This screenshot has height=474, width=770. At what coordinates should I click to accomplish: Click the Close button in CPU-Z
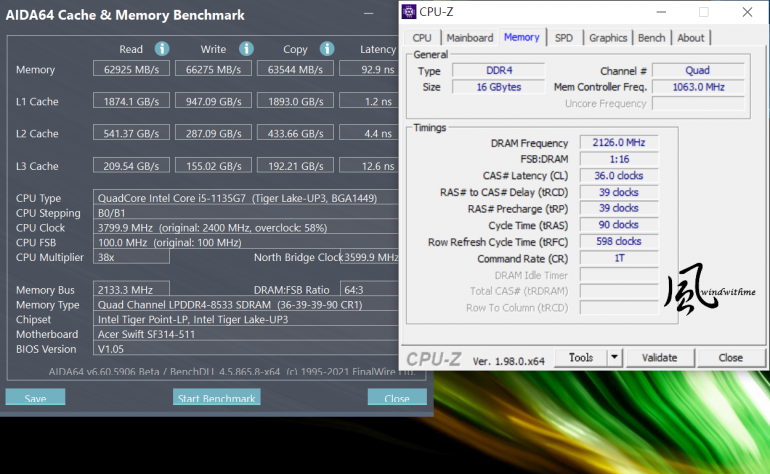(730, 357)
